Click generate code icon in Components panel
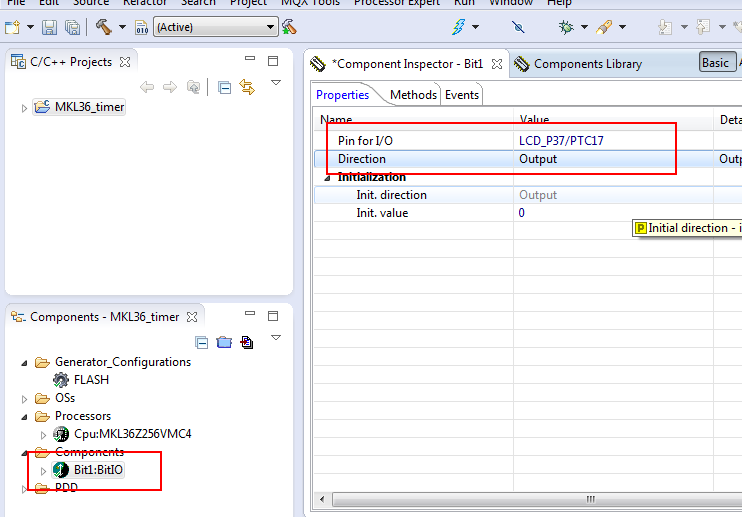Image resolution: width=742 pixels, height=517 pixels. (247, 342)
